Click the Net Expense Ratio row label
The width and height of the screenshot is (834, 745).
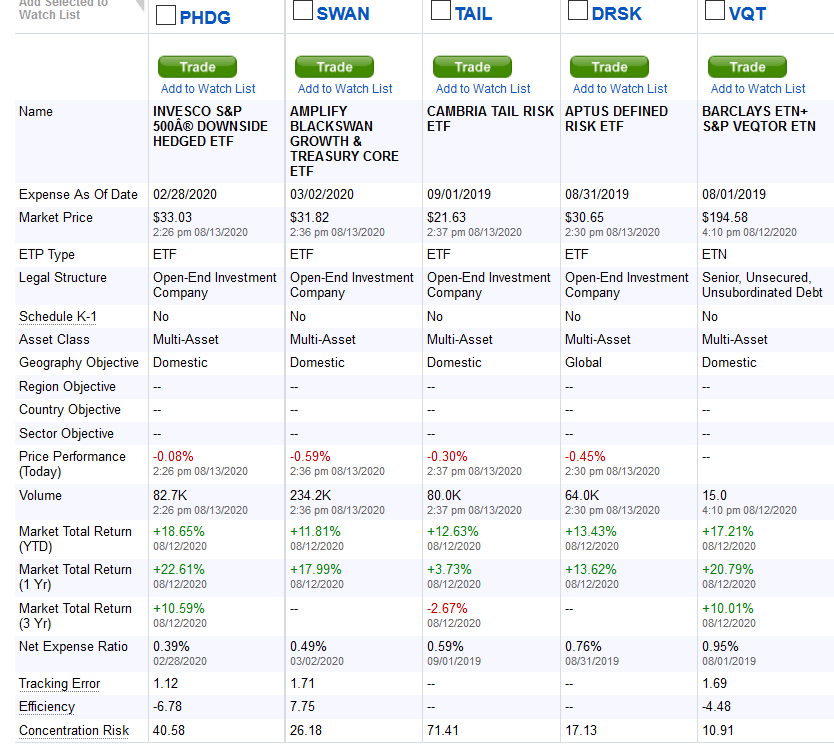point(73,647)
